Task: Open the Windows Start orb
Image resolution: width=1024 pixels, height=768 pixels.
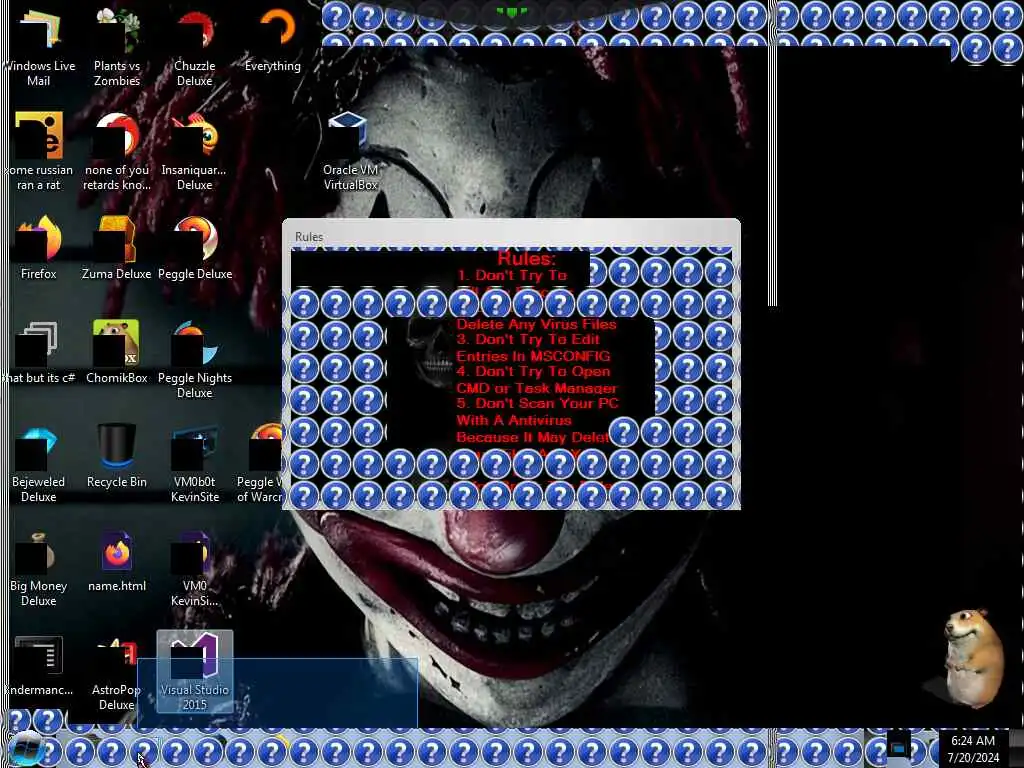Action: [25, 750]
